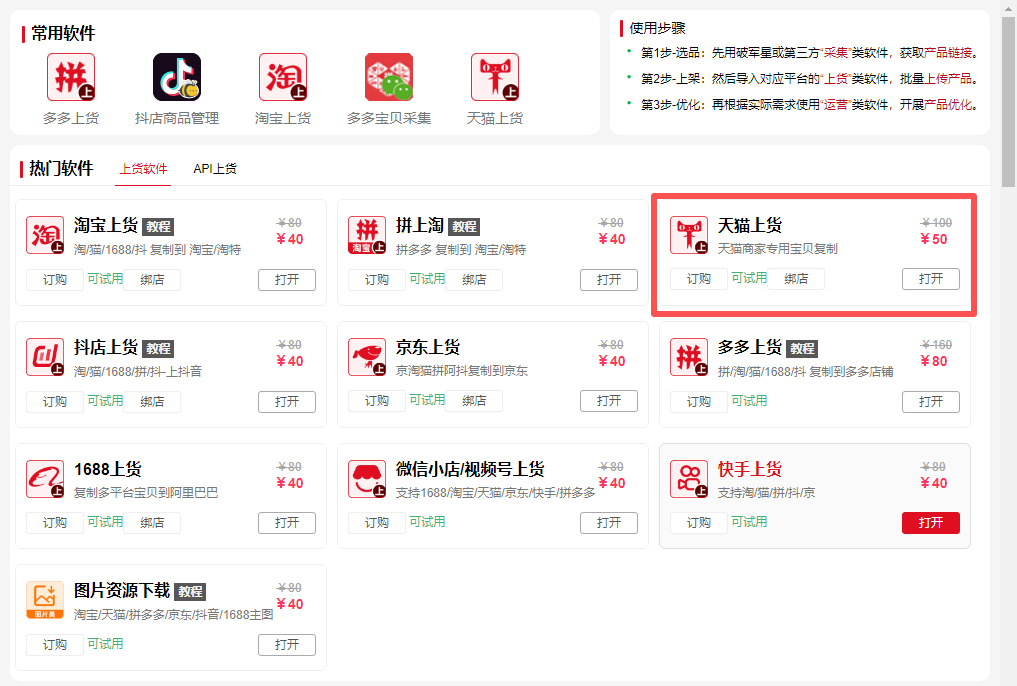Image resolution: width=1017 pixels, height=686 pixels.
Task: Open the highlighted 天猫上货 with 打开 button
Action: [x=930, y=279]
